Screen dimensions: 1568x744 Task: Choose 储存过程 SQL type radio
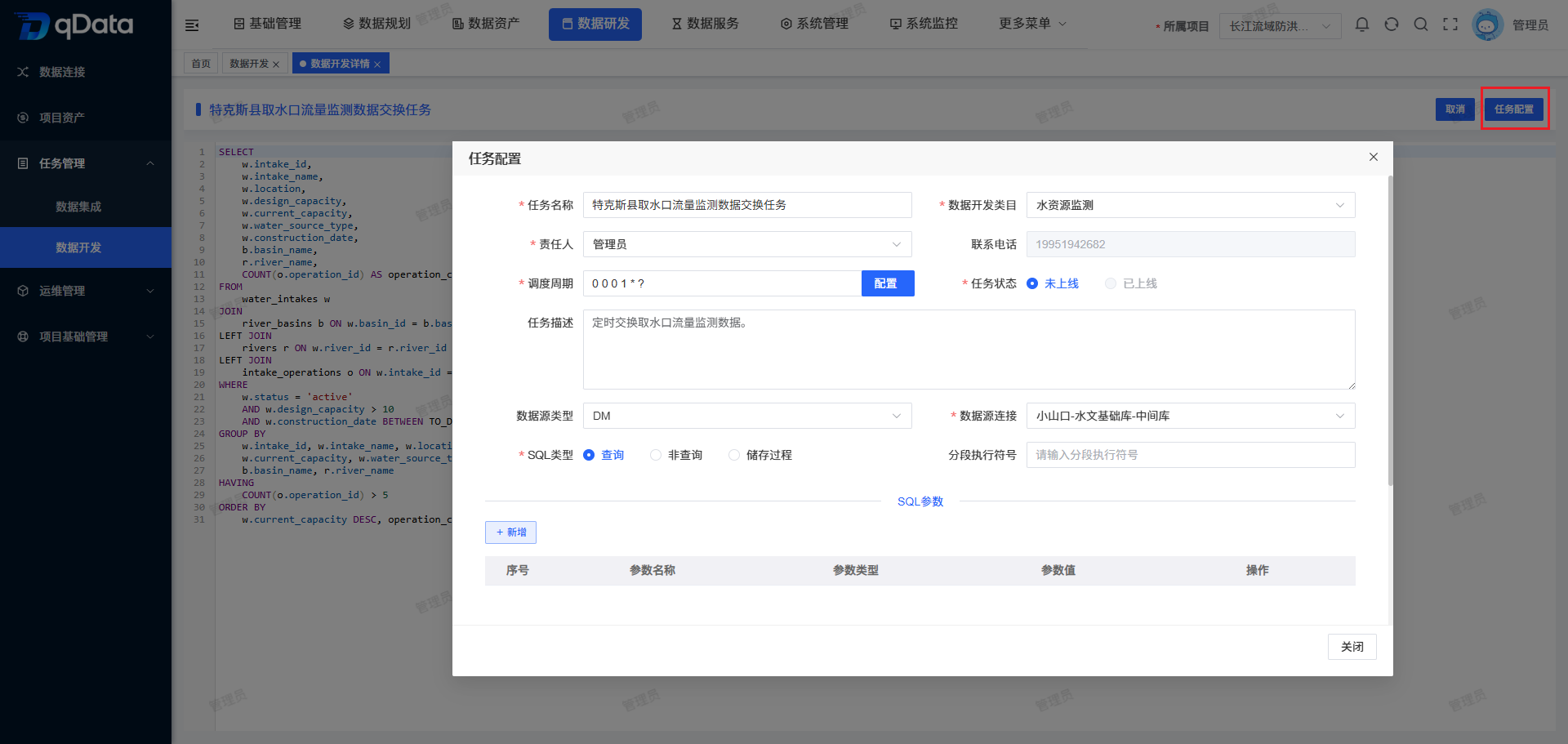point(734,455)
